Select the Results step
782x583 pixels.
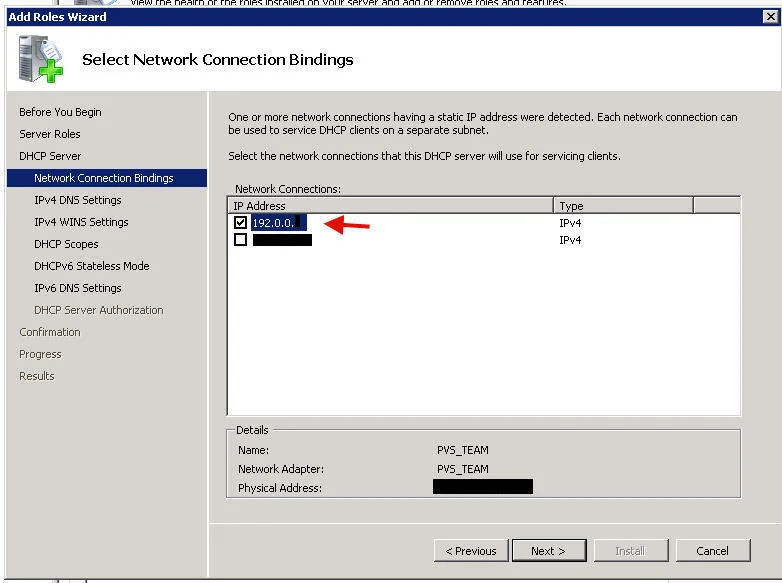37,376
